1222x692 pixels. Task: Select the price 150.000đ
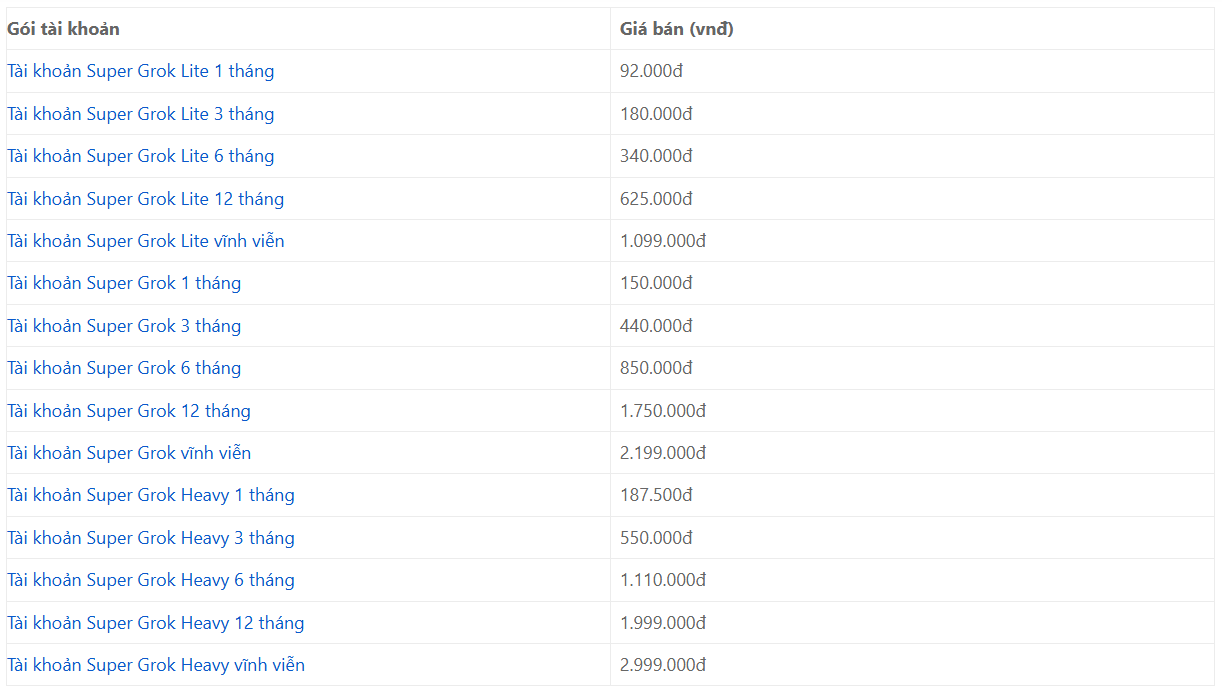(657, 283)
